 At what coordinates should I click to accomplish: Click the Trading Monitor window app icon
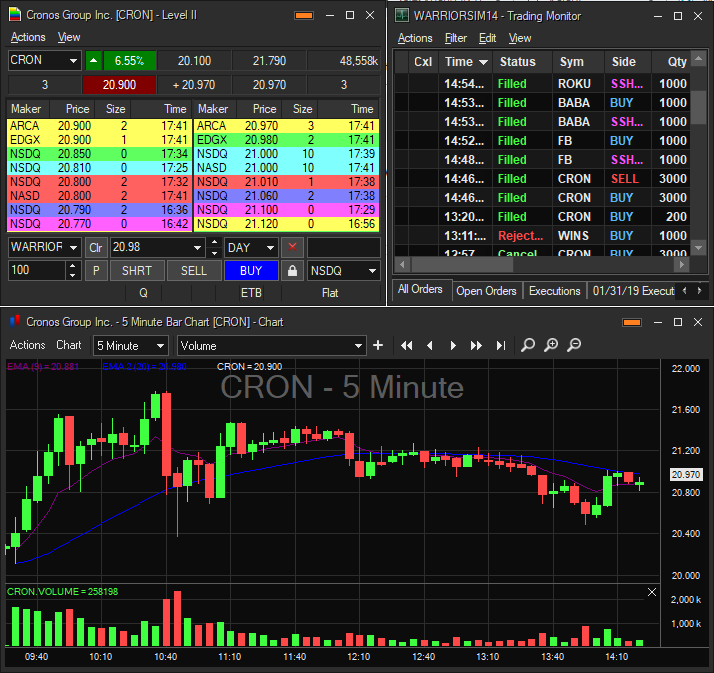click(x=402, y=15)
